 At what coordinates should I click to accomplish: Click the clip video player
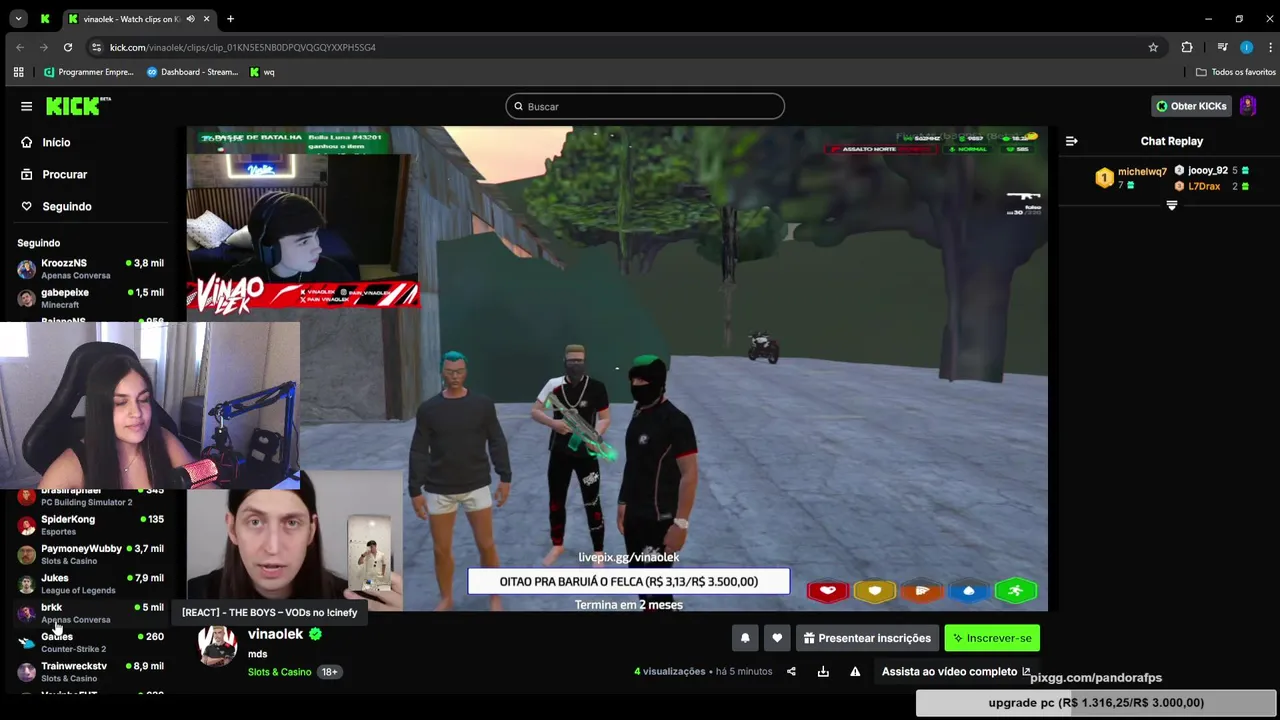coord(617,368)
